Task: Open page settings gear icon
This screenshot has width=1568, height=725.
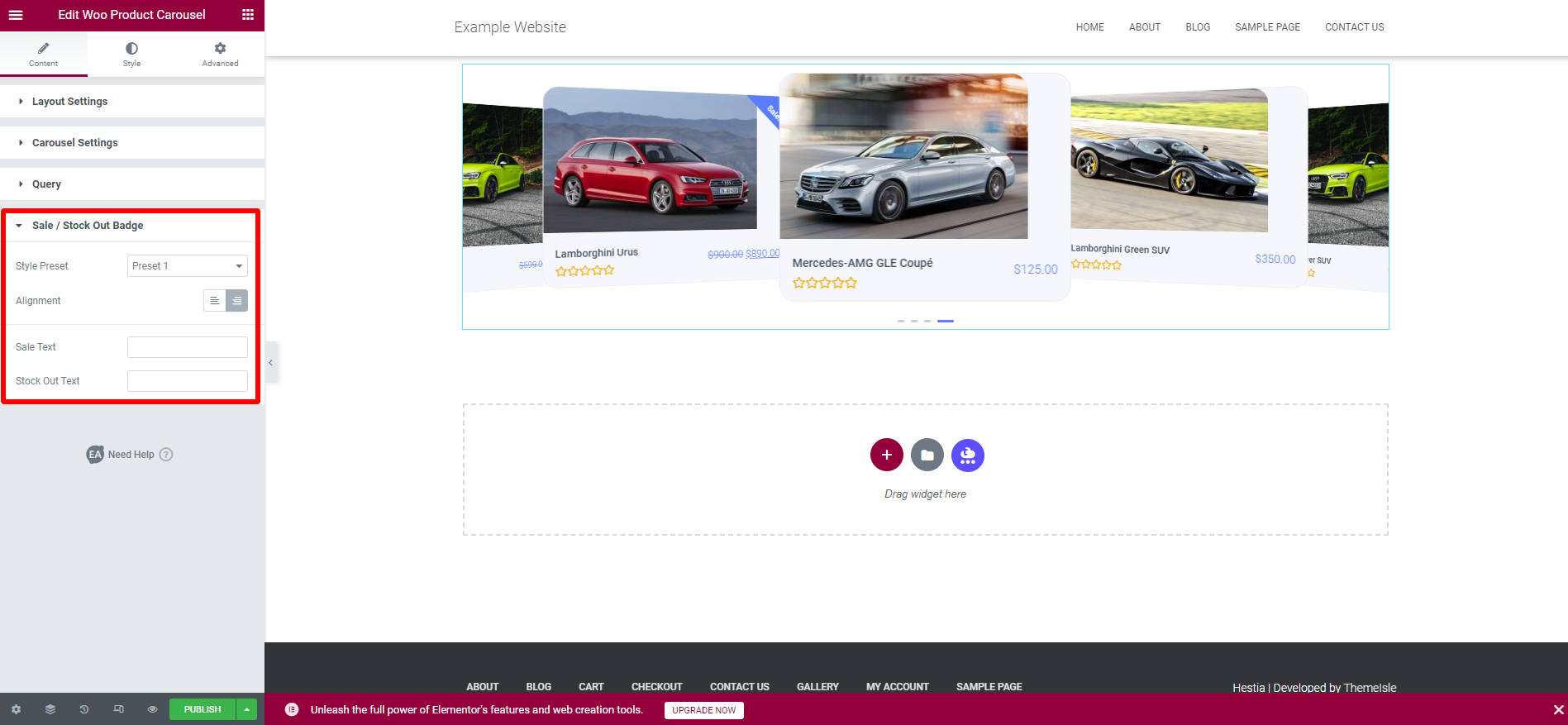Action: pos(16,709)
